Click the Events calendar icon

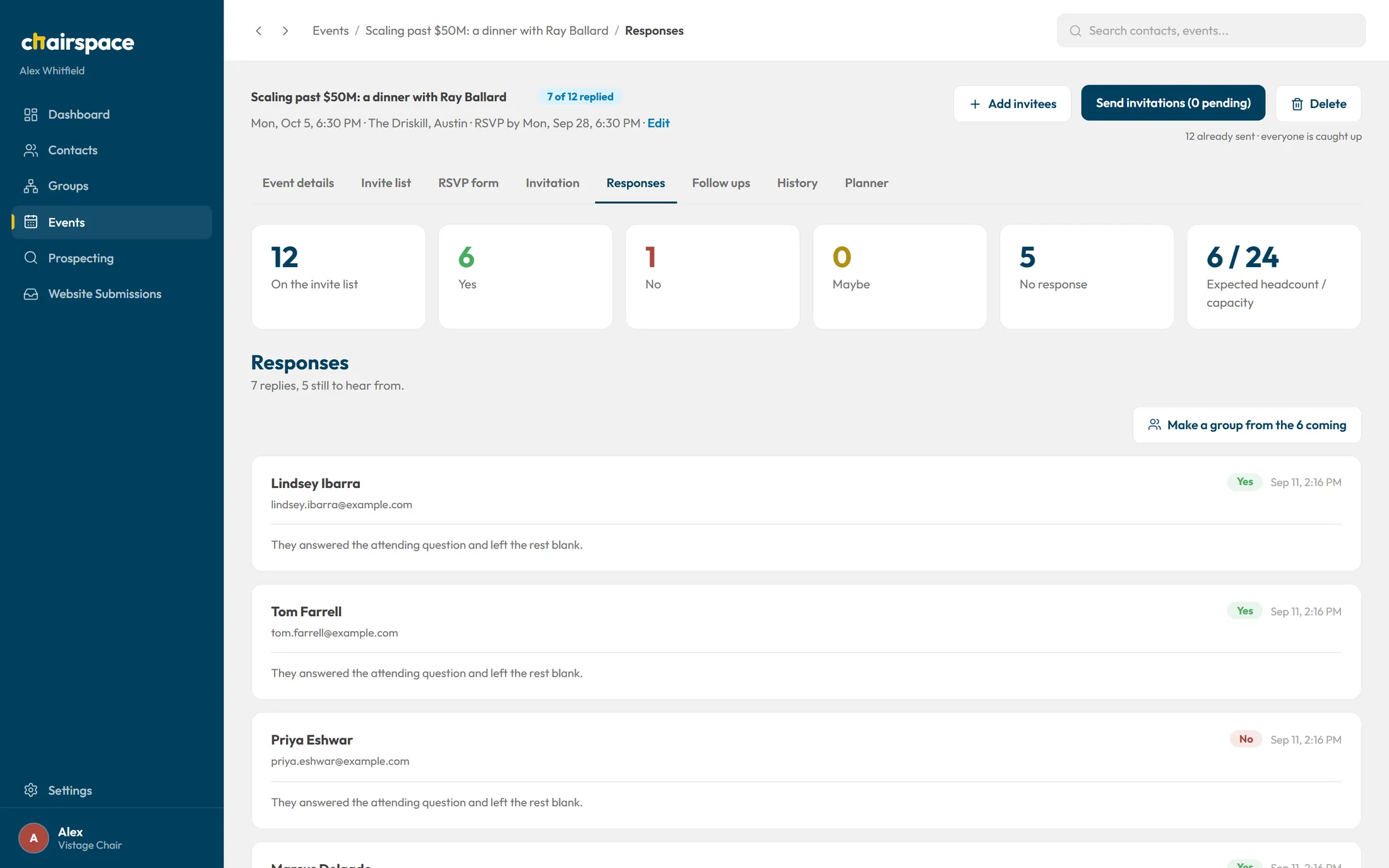(30, 222)
